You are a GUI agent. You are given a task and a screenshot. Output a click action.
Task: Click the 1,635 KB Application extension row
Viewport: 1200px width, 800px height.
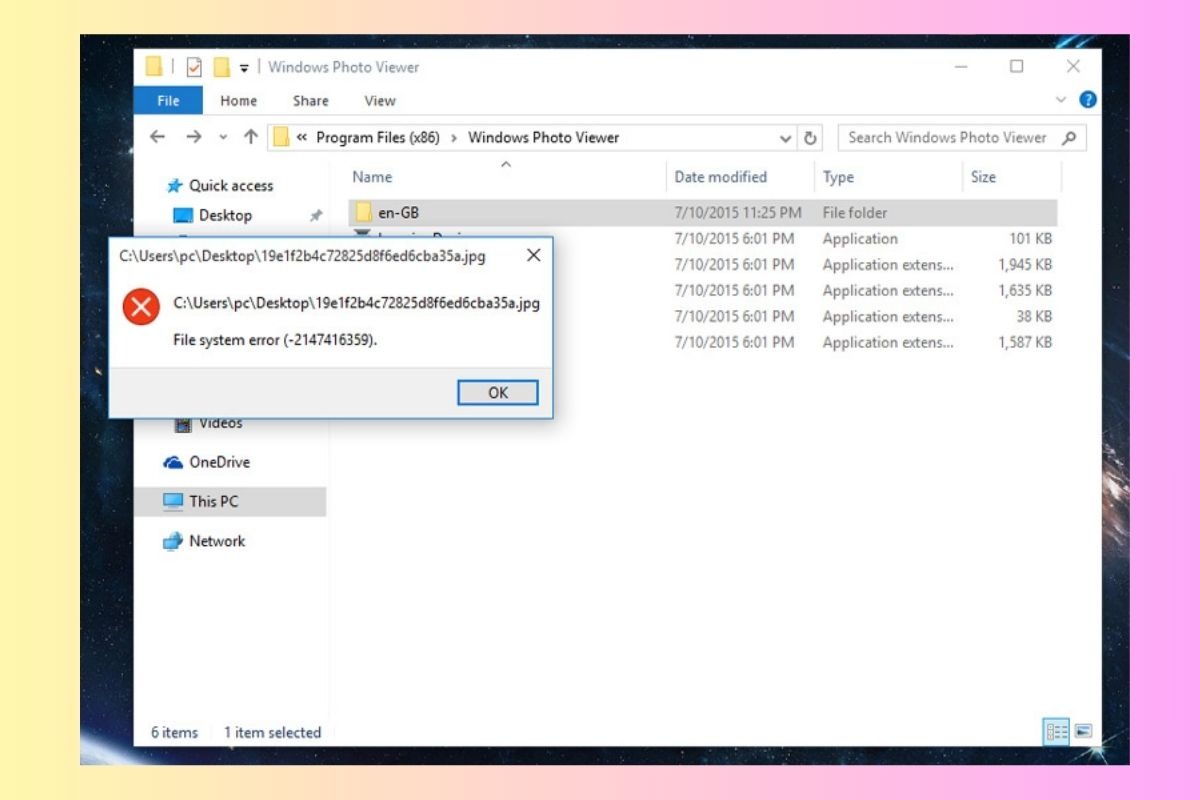pos(703,290)
